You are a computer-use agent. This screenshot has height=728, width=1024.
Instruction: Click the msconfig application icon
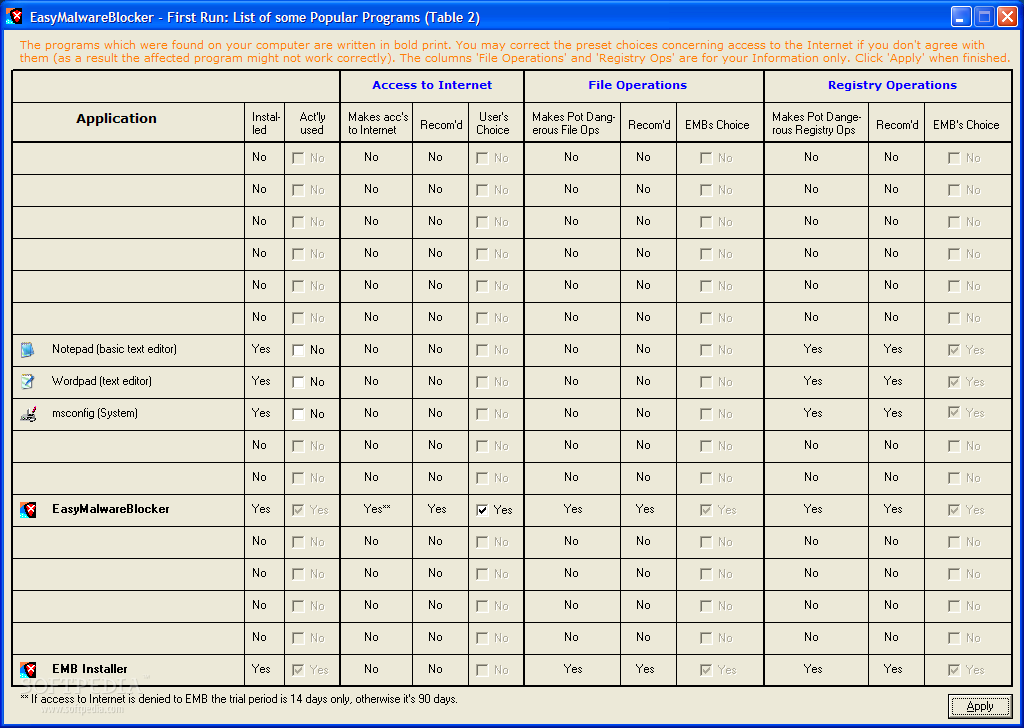pos(27,413)
